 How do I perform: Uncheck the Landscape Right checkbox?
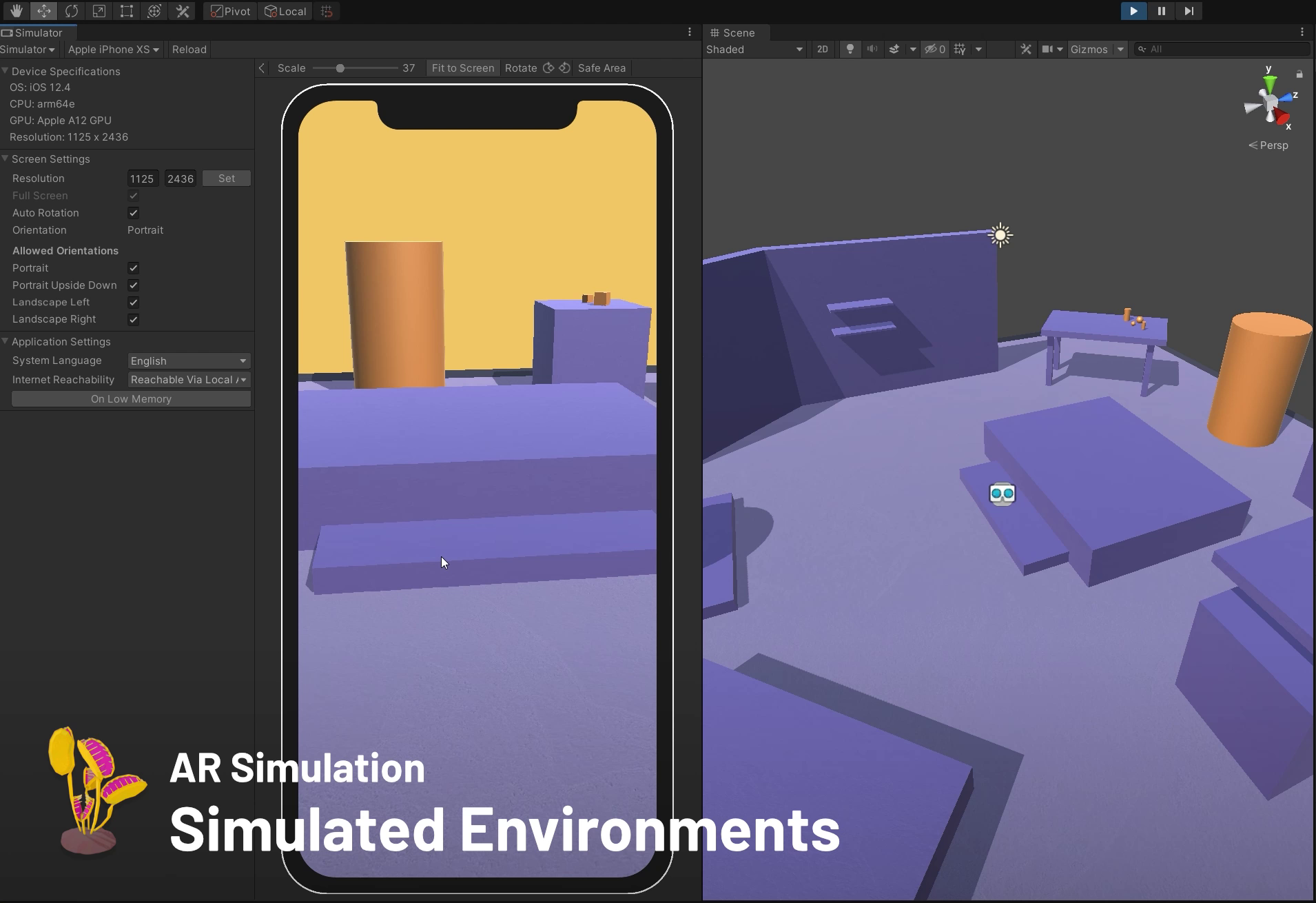tap(134, 320)
